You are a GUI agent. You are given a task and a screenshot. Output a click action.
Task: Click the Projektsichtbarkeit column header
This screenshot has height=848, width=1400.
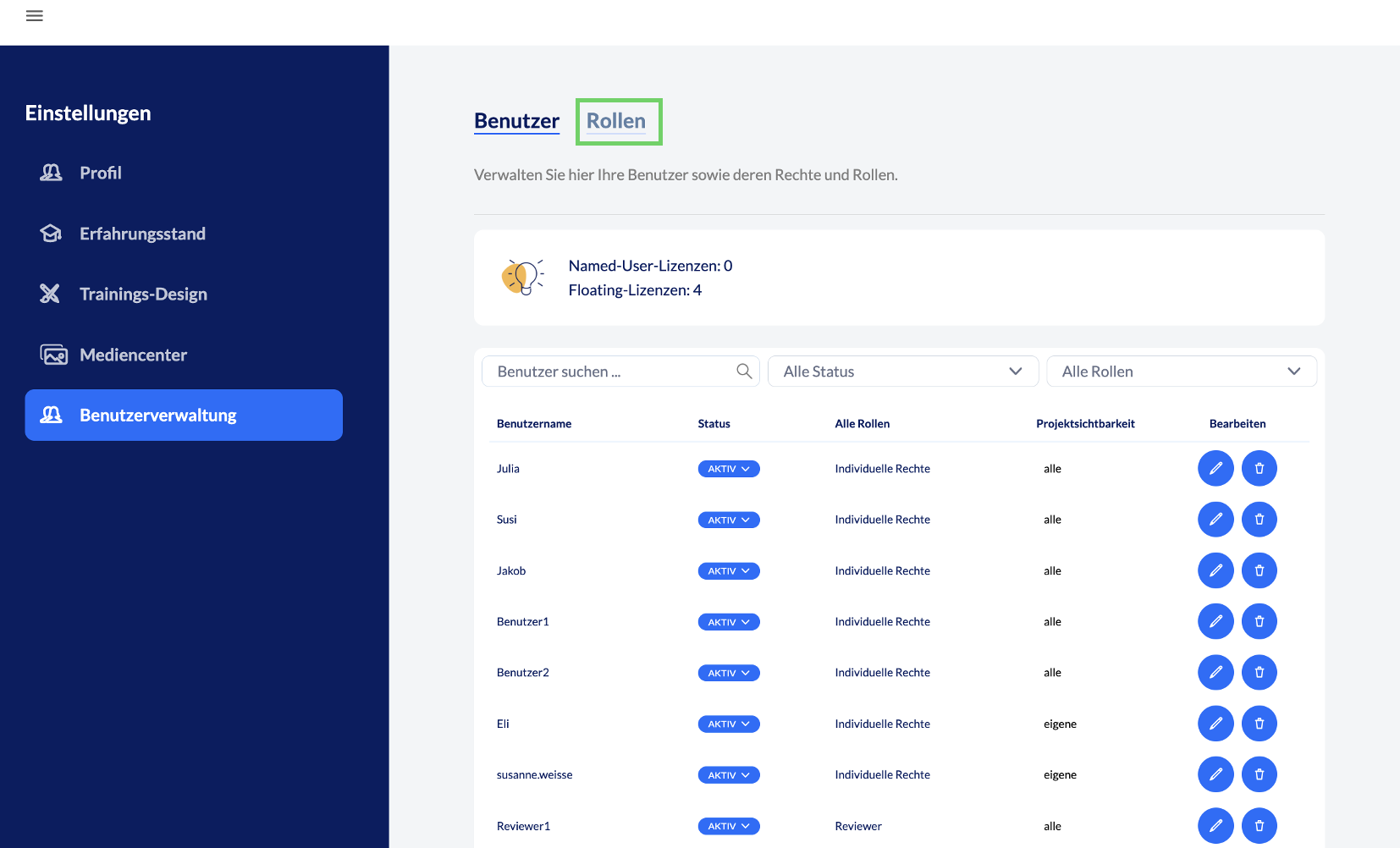pos(1085,424)
